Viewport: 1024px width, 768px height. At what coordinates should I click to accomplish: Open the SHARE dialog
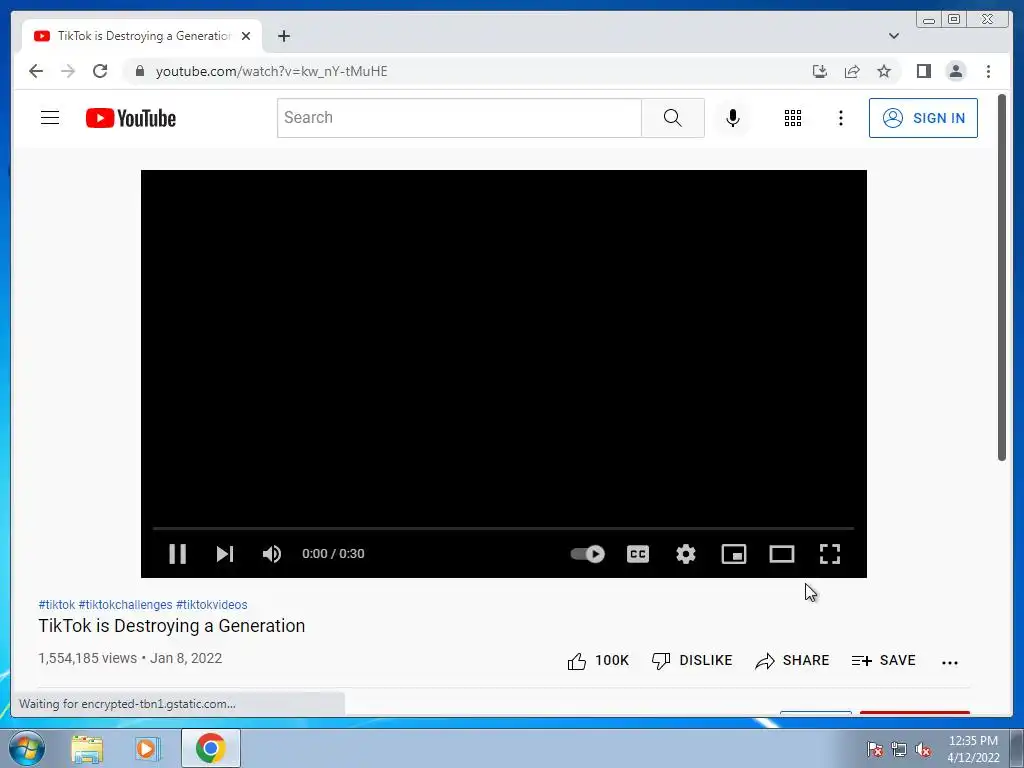pyautogui.click(x=792, y=661)
